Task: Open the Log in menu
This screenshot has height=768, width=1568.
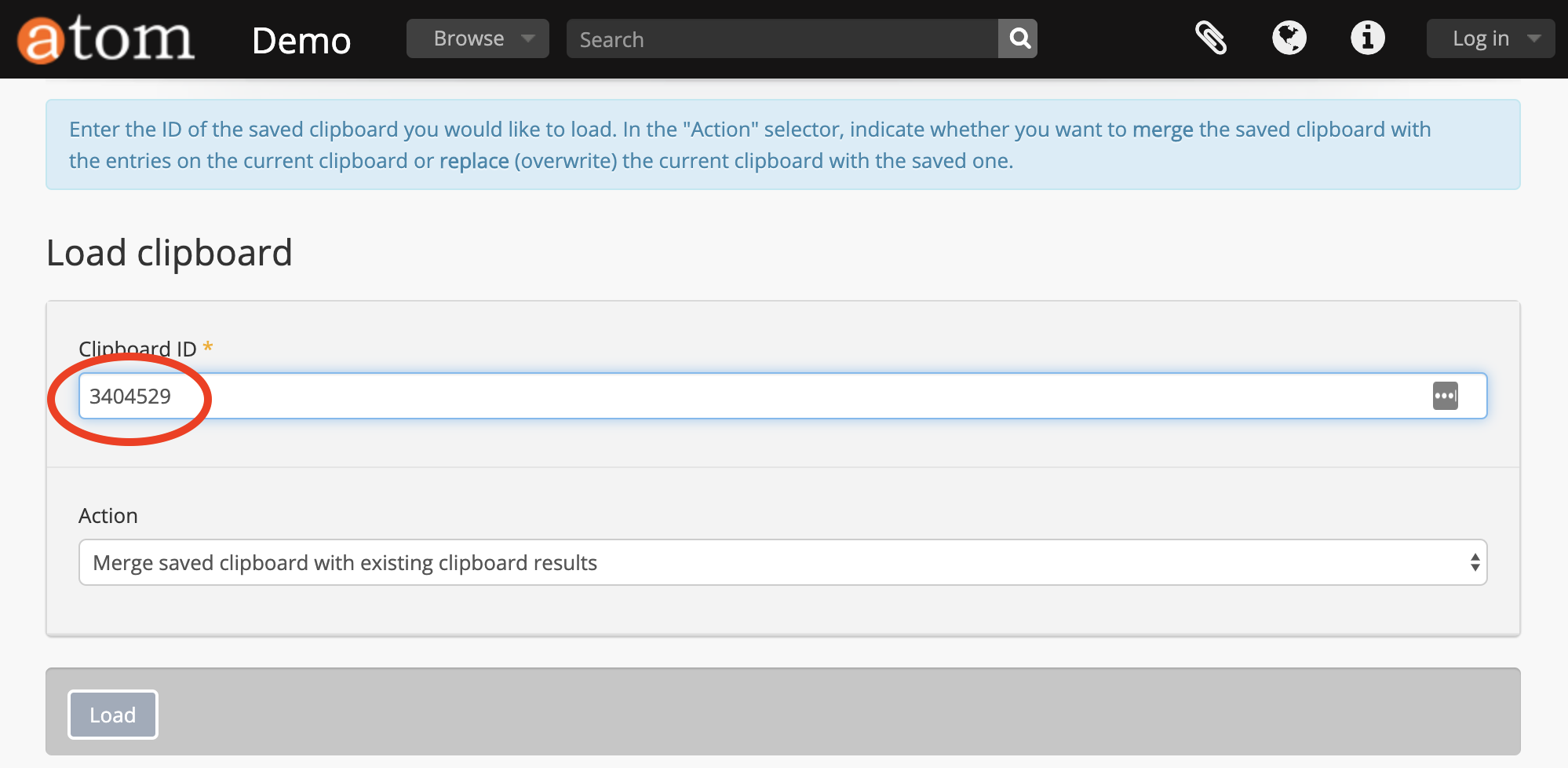Action: tap(1481, 38)
